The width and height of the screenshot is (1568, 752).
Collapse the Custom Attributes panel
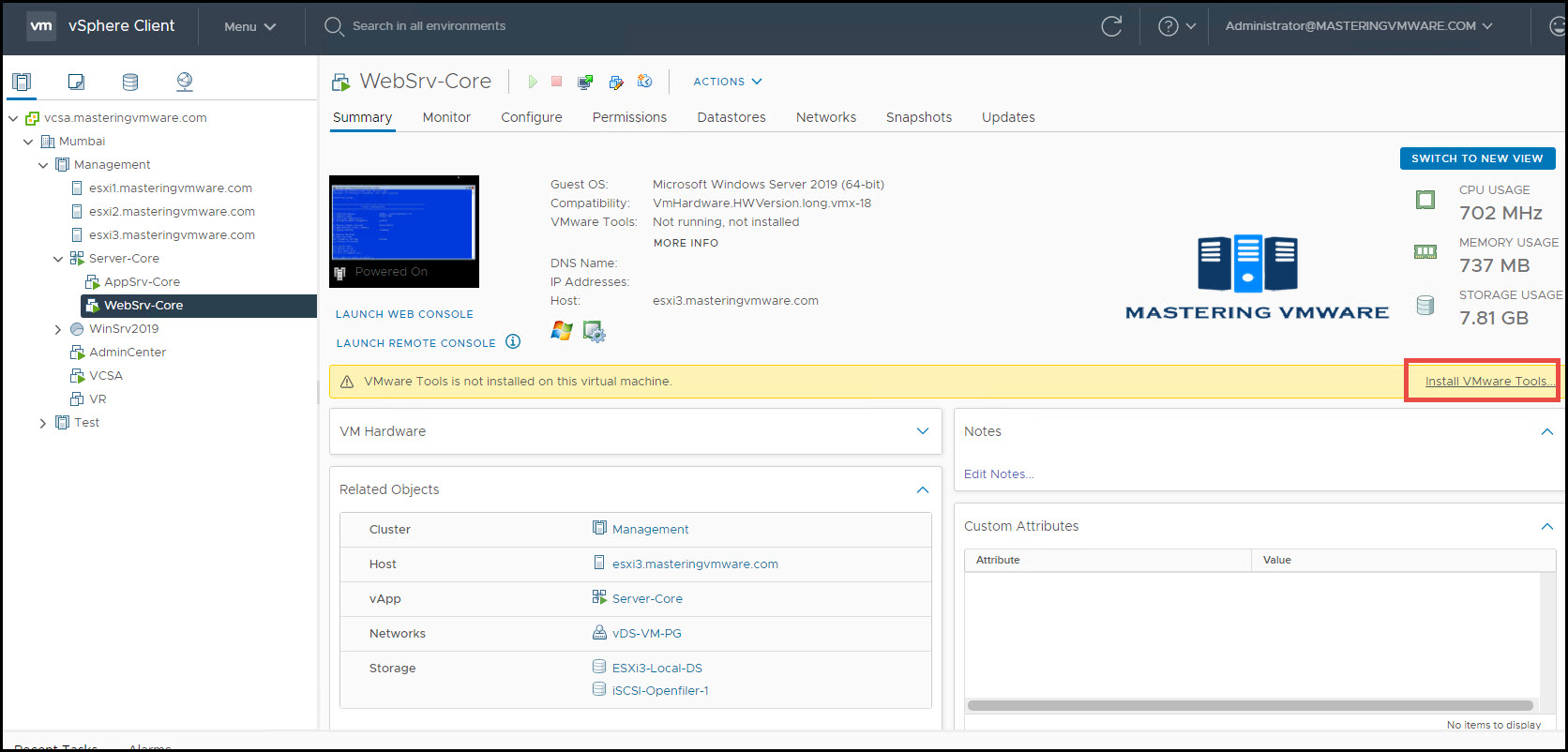(x=1547, y=526)
